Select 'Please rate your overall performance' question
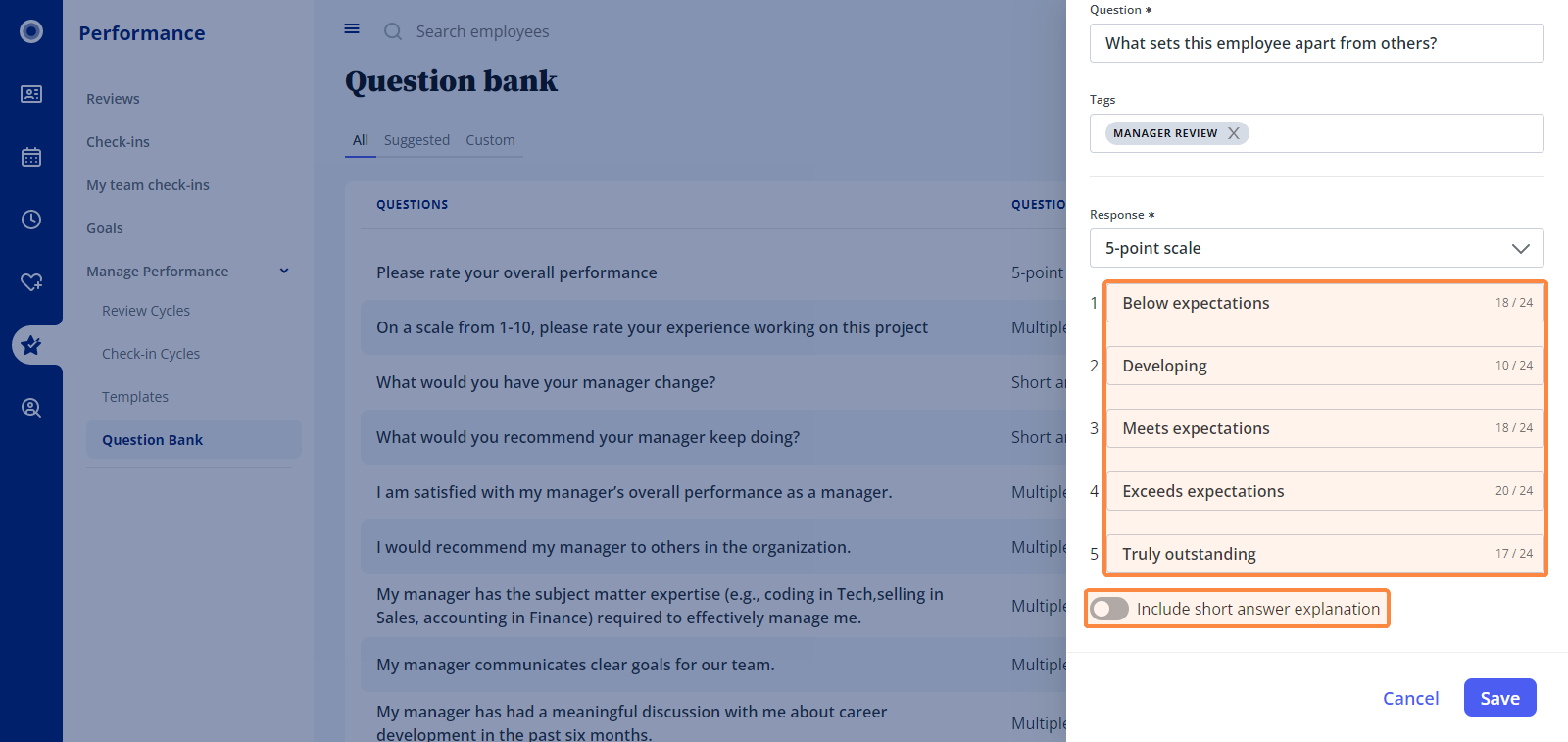Viewport: 1568px width, 742px height. [x=516, y=272]
